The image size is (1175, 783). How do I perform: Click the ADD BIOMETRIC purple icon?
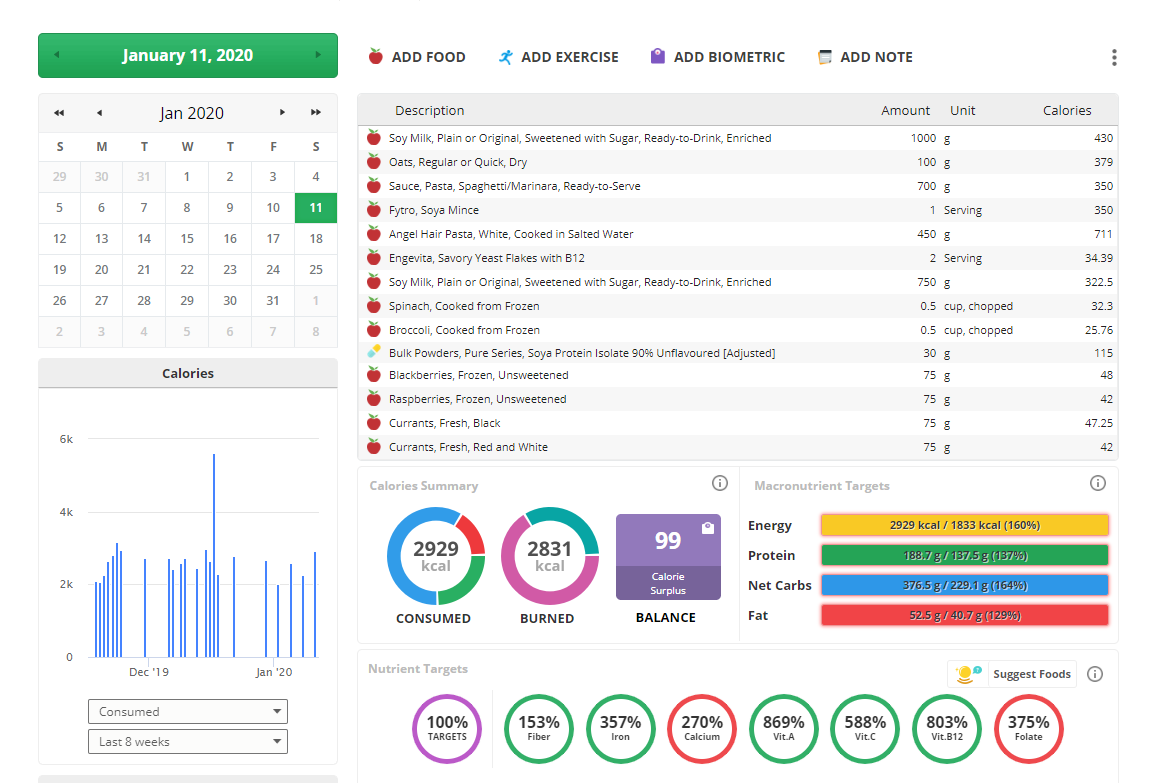pos(657,56)
